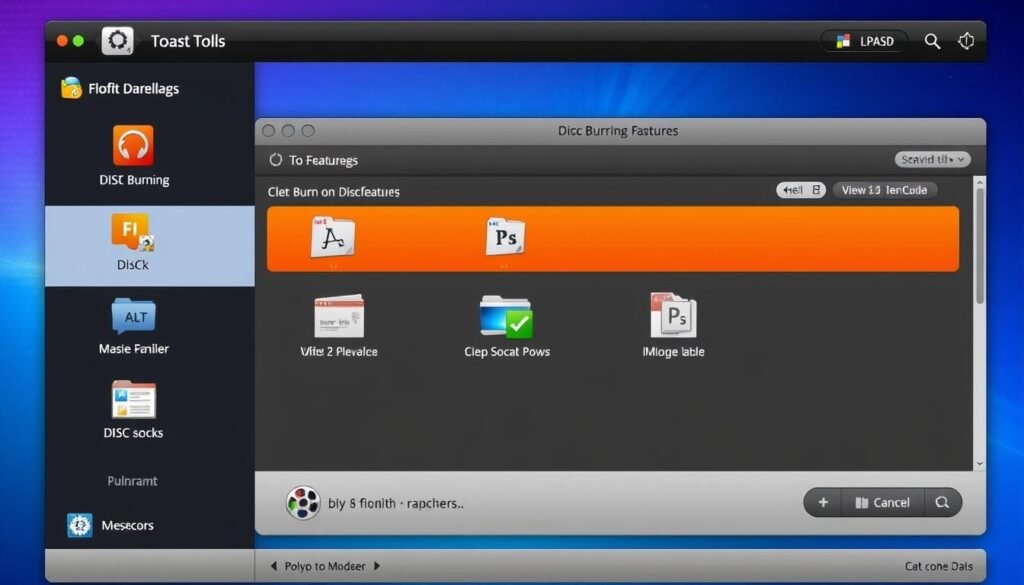Toggle the Hell 8 pill button

801,190
